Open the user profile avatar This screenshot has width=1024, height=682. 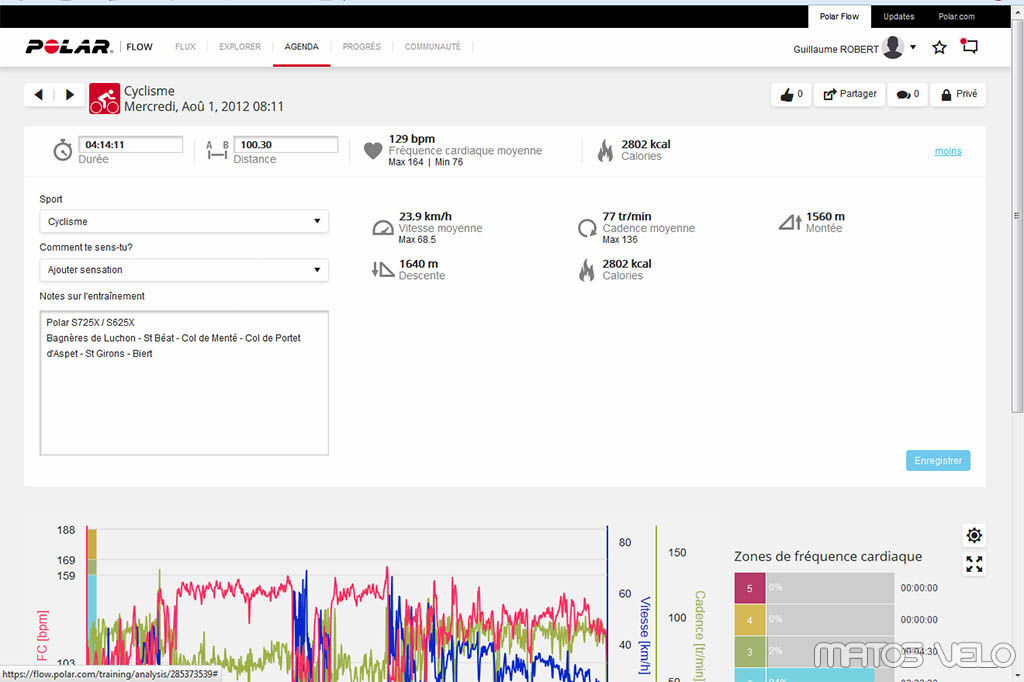pos(892,47)
